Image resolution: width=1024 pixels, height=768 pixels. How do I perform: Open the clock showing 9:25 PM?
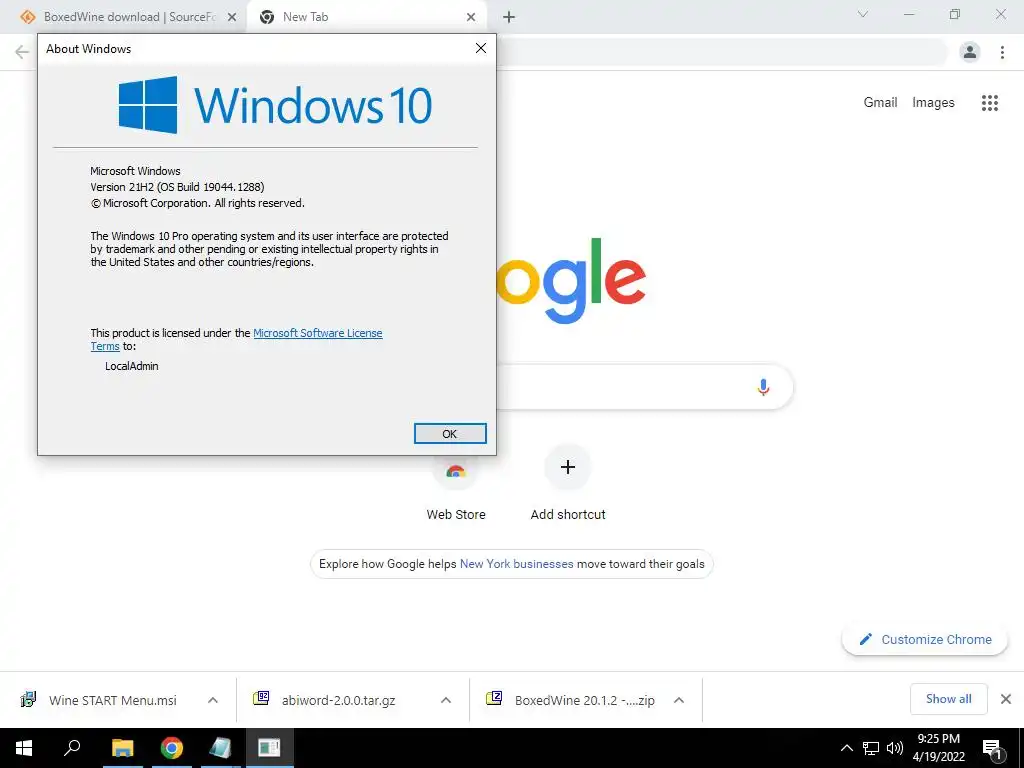[x=938, y=748]
